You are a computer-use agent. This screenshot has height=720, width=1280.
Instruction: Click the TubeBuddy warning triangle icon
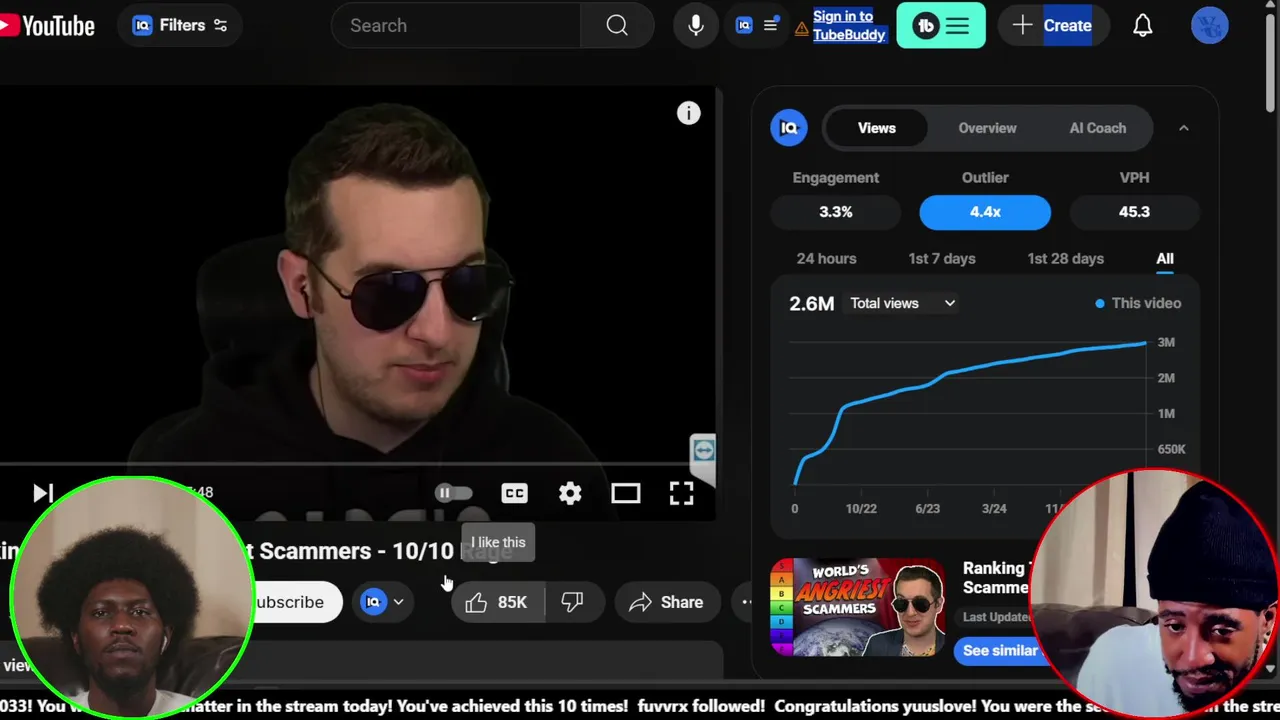802,29
